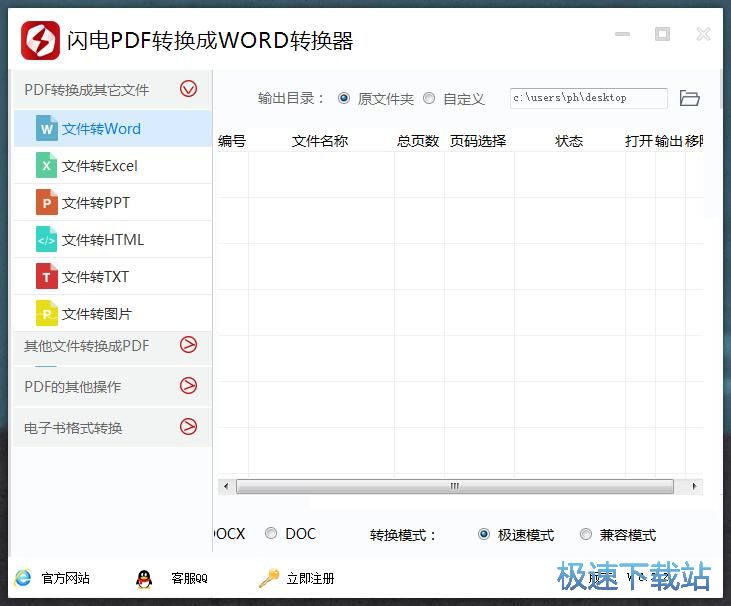This screenshot has width=731, height=606.
Task: Open the 客服QQ contact link
Action: (x=189, y=578)
